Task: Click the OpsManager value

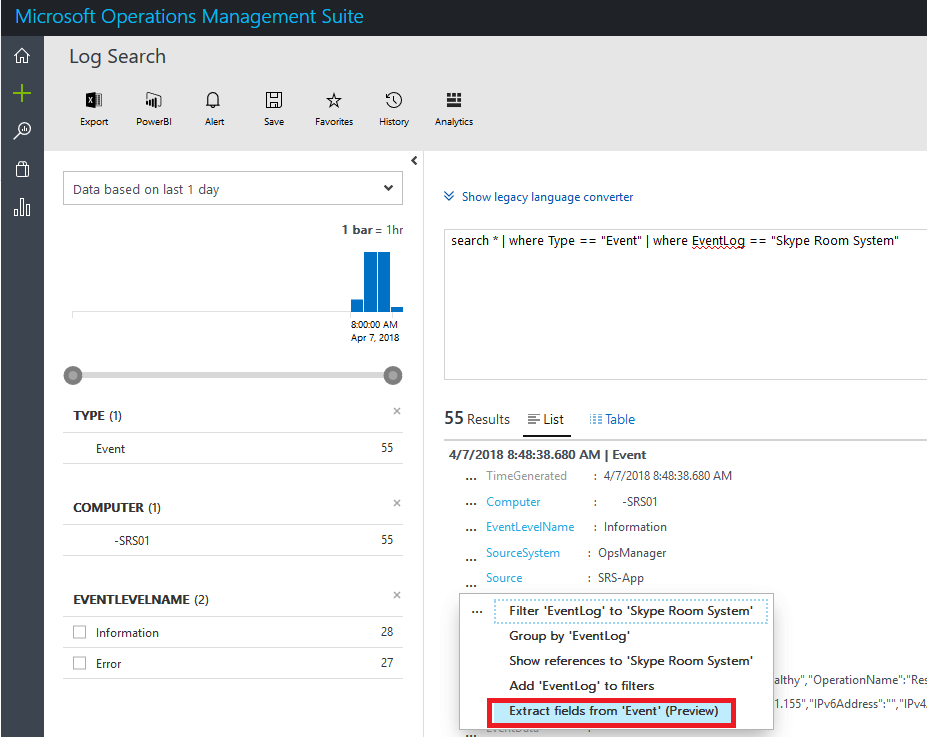Action: click(x=632, y=553)
